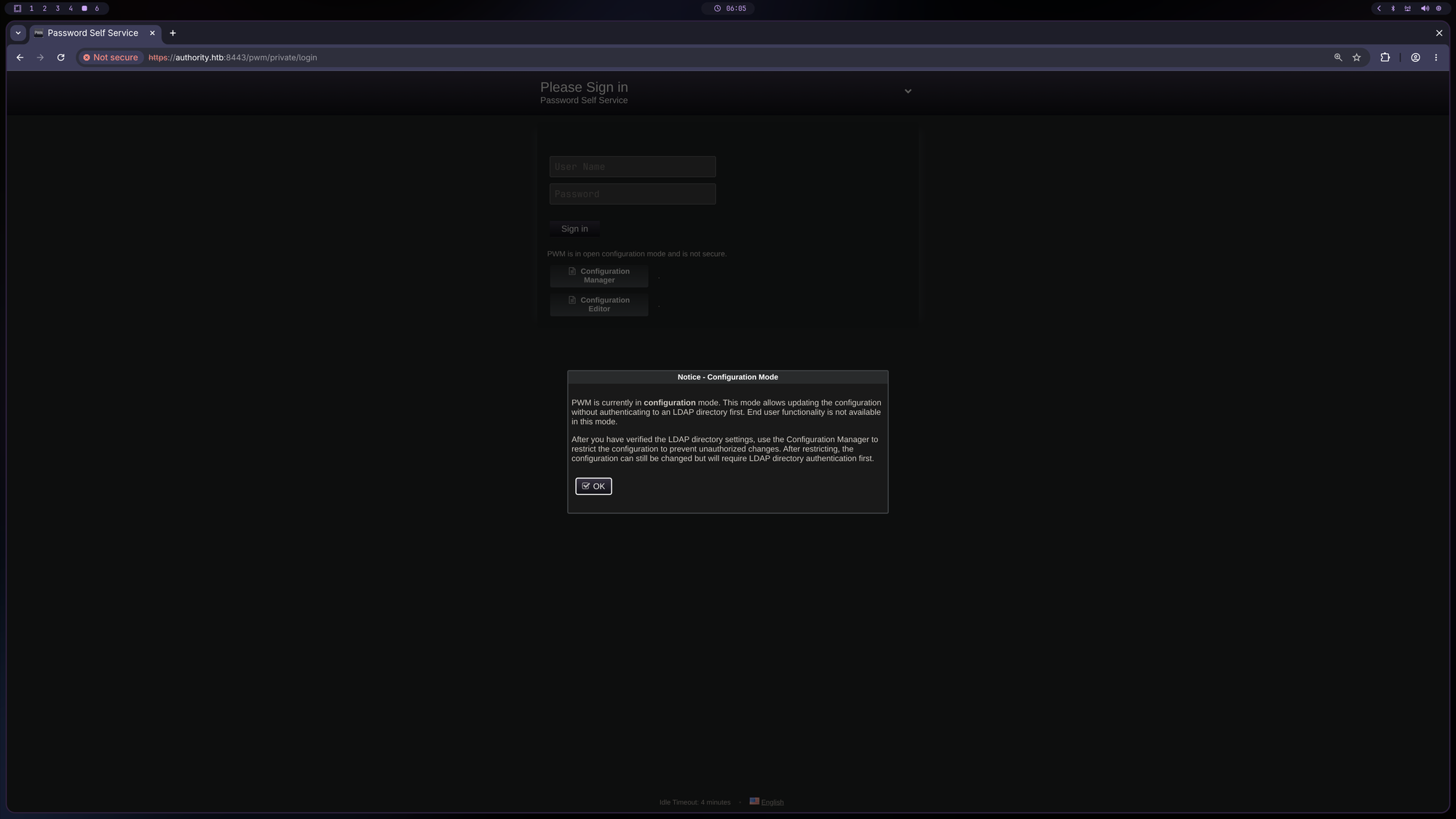Open the zoom magnifier in address bar

pyautogui.click(x=1338, y=58)
